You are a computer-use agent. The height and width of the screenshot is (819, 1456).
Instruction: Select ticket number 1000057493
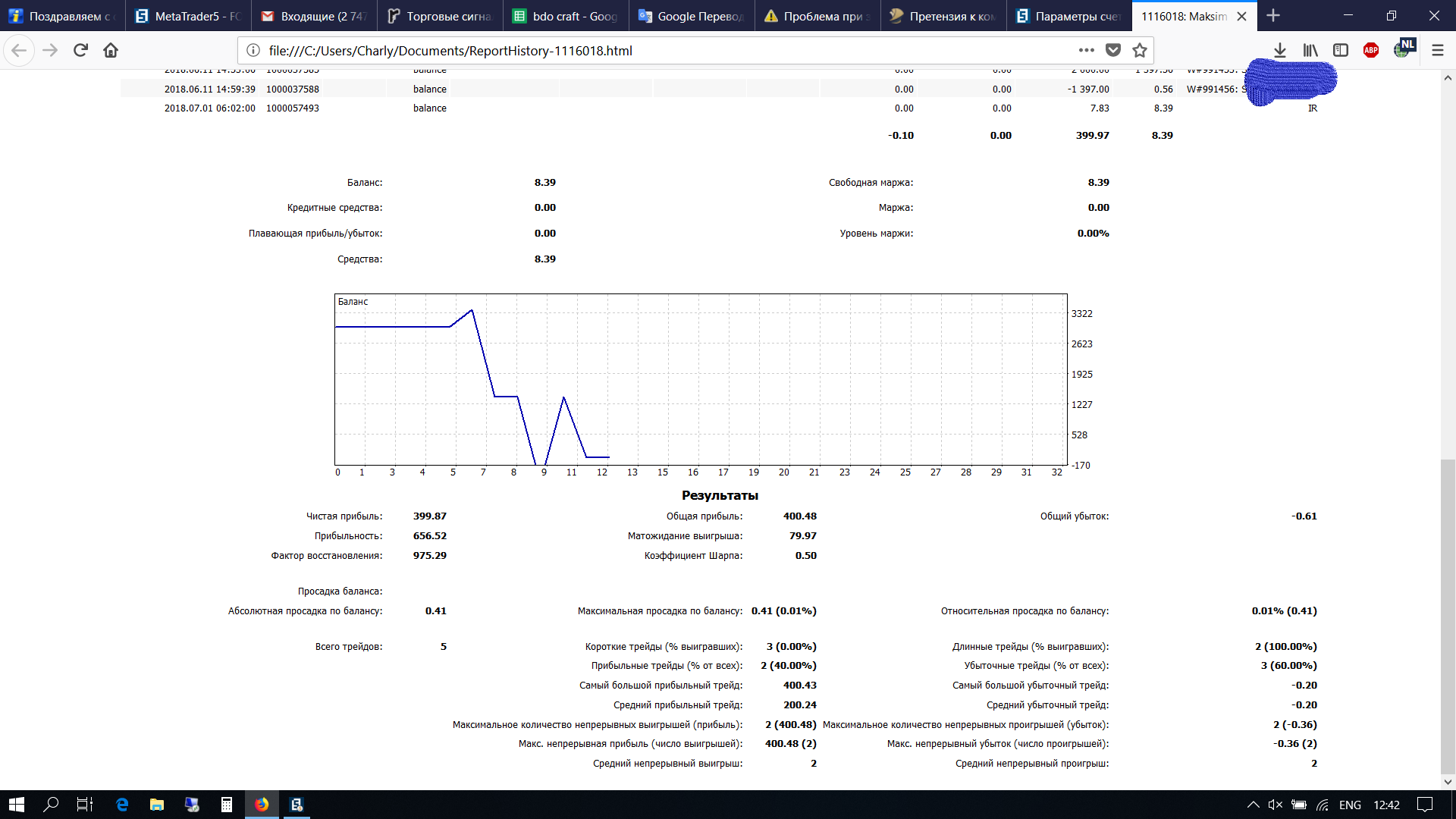[293, 108]
